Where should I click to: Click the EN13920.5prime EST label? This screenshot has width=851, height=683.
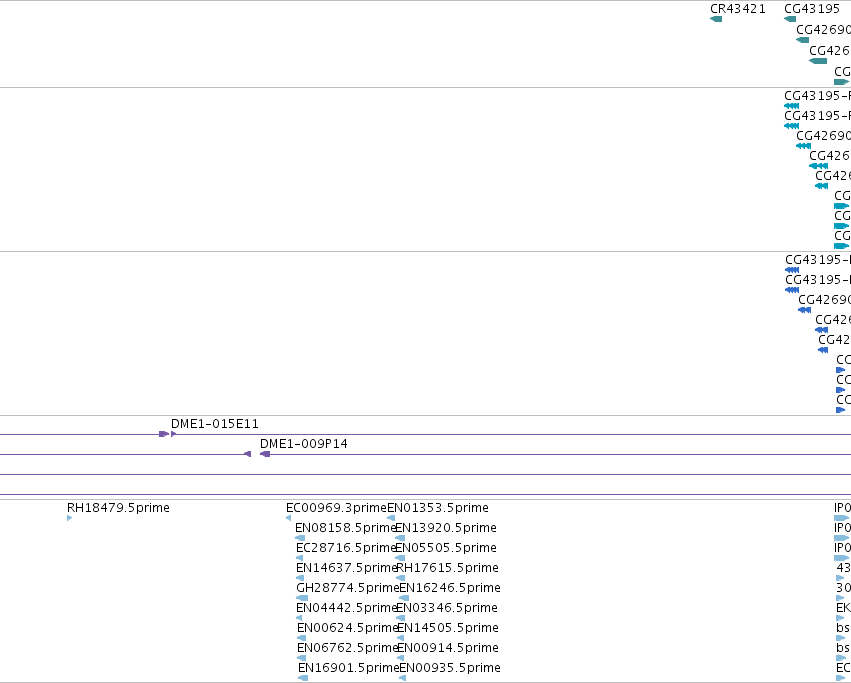coord(446,528)
